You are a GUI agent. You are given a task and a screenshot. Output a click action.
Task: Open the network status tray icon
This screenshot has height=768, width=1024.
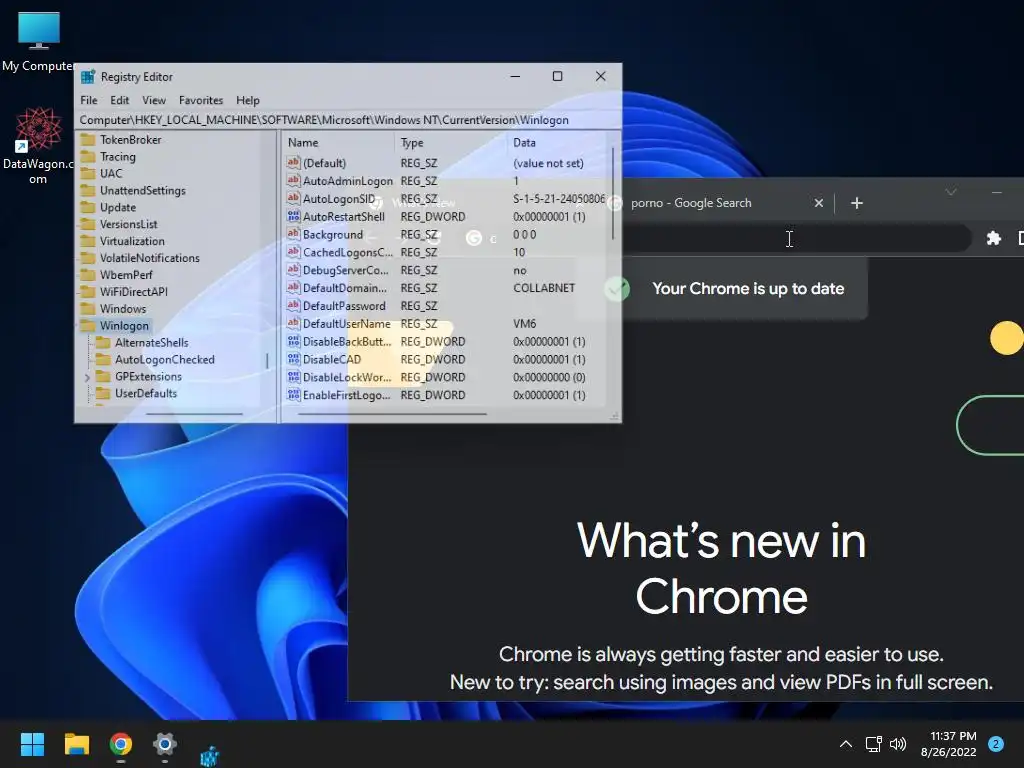(873, 744)
